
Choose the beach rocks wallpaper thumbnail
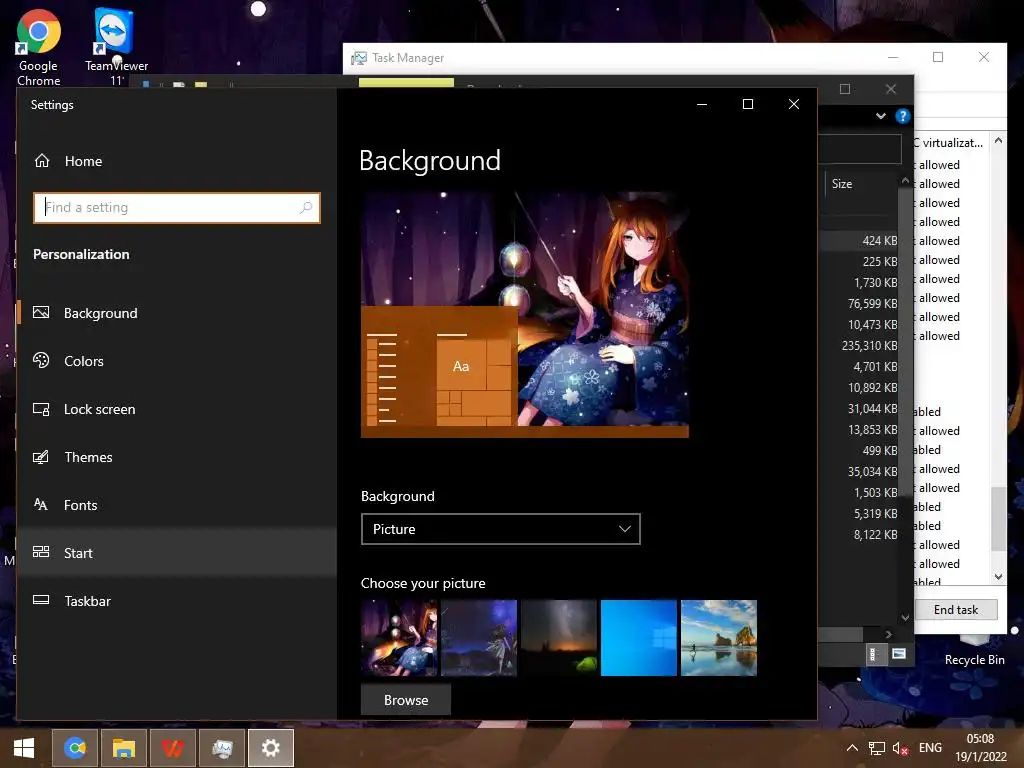(718, 638)
